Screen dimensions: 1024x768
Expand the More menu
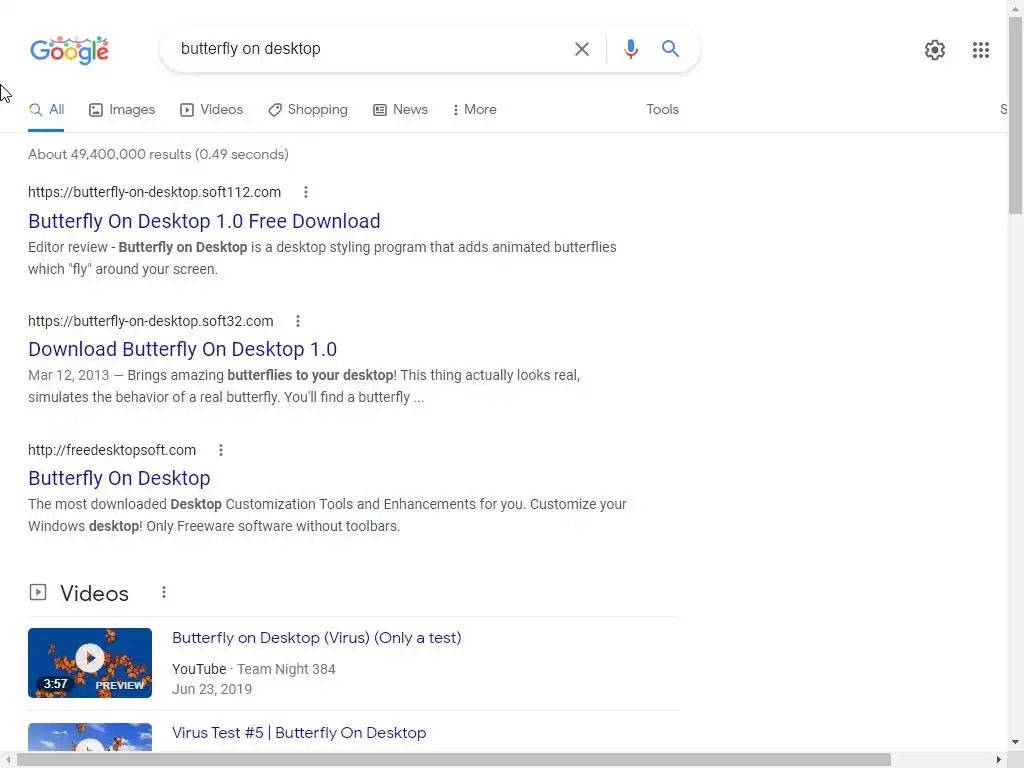click(474, 110)
